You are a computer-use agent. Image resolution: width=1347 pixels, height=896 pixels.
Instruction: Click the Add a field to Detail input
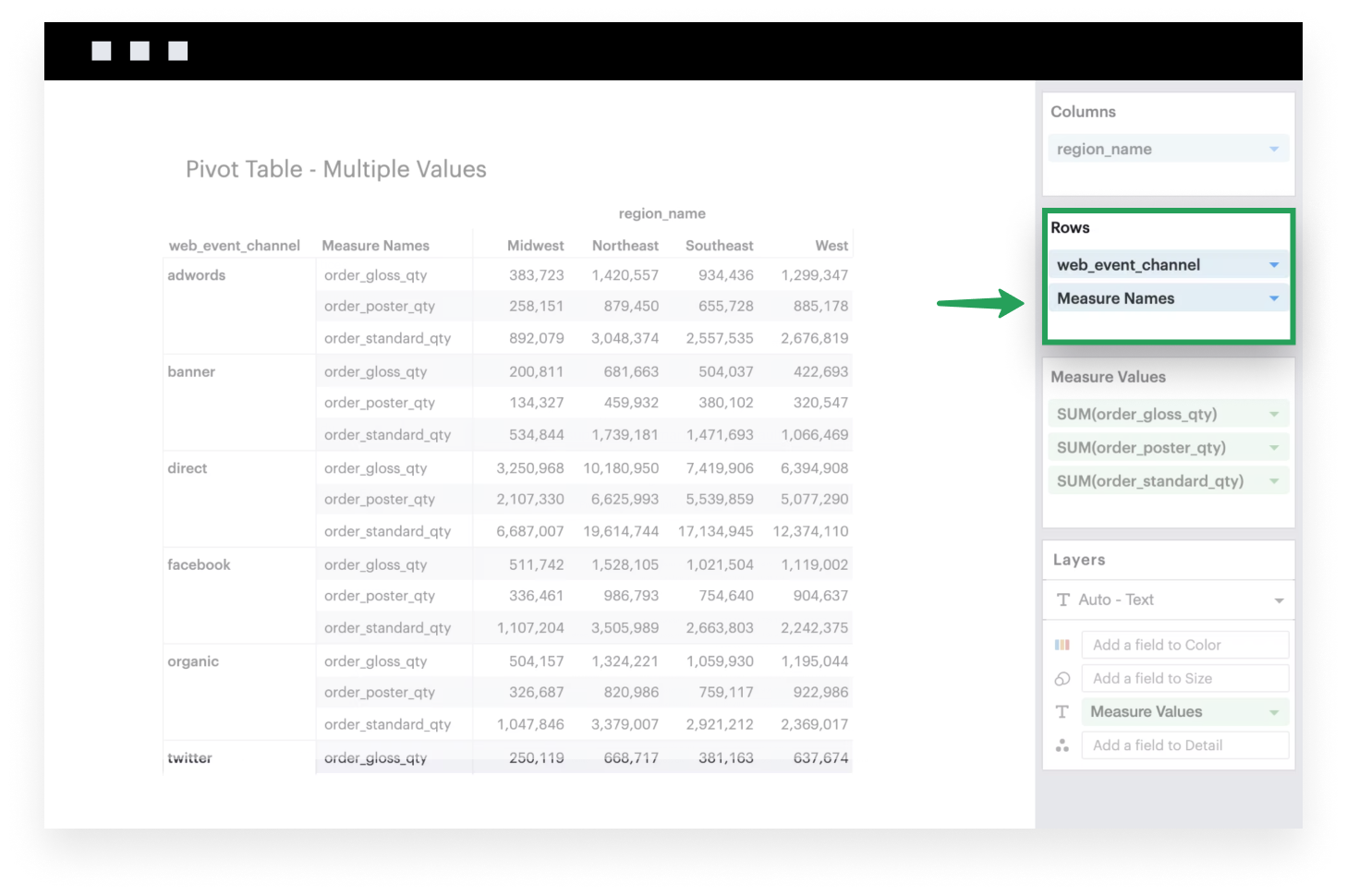click(1184, 745)
